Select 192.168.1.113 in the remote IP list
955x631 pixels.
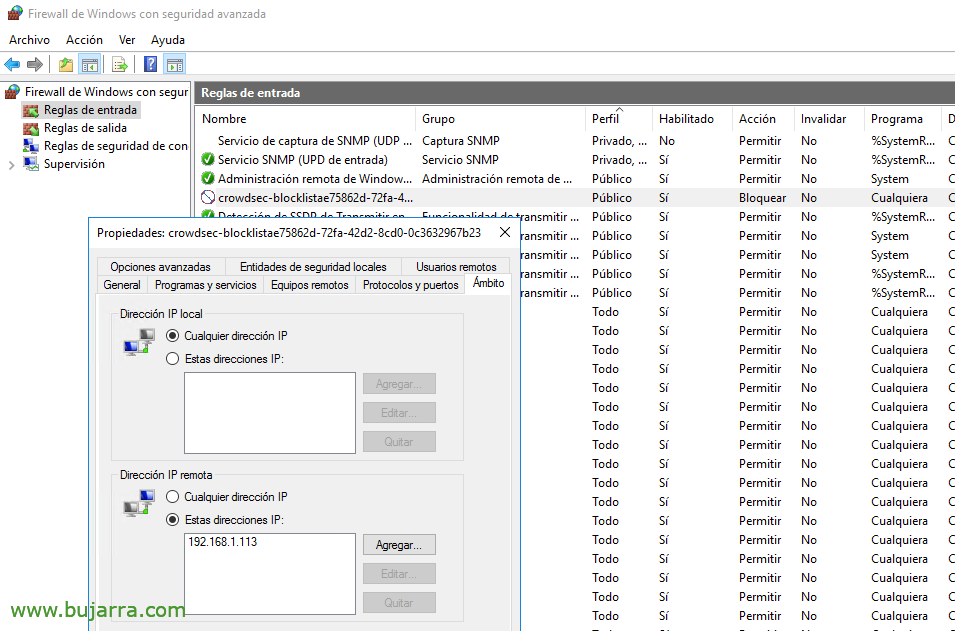tap(222, 541)
